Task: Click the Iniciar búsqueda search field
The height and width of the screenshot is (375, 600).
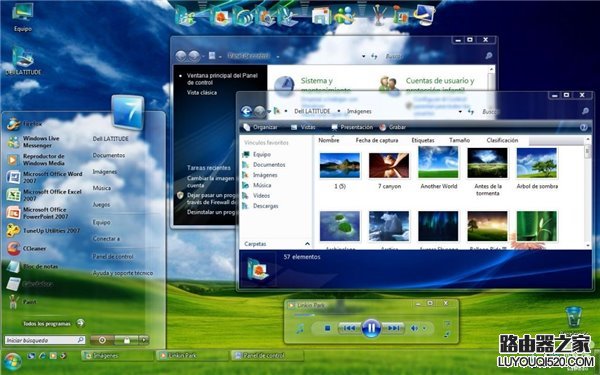Action: [x=44, y=340]
